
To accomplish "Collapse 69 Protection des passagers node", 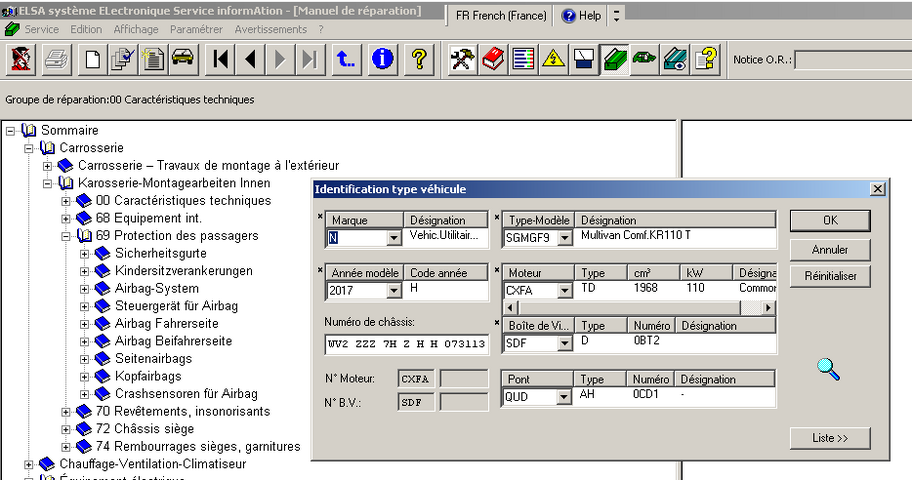I will [x=66, y=236].
